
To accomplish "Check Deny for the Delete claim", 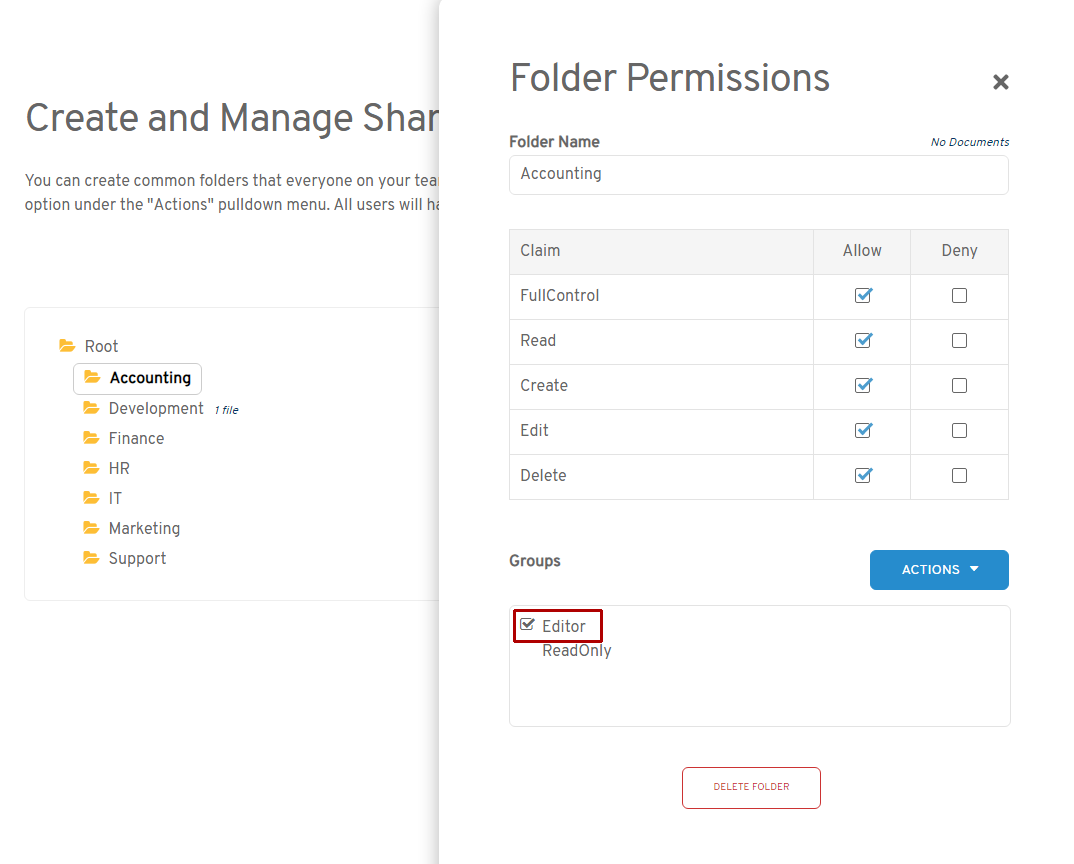I will click(959, 476).
